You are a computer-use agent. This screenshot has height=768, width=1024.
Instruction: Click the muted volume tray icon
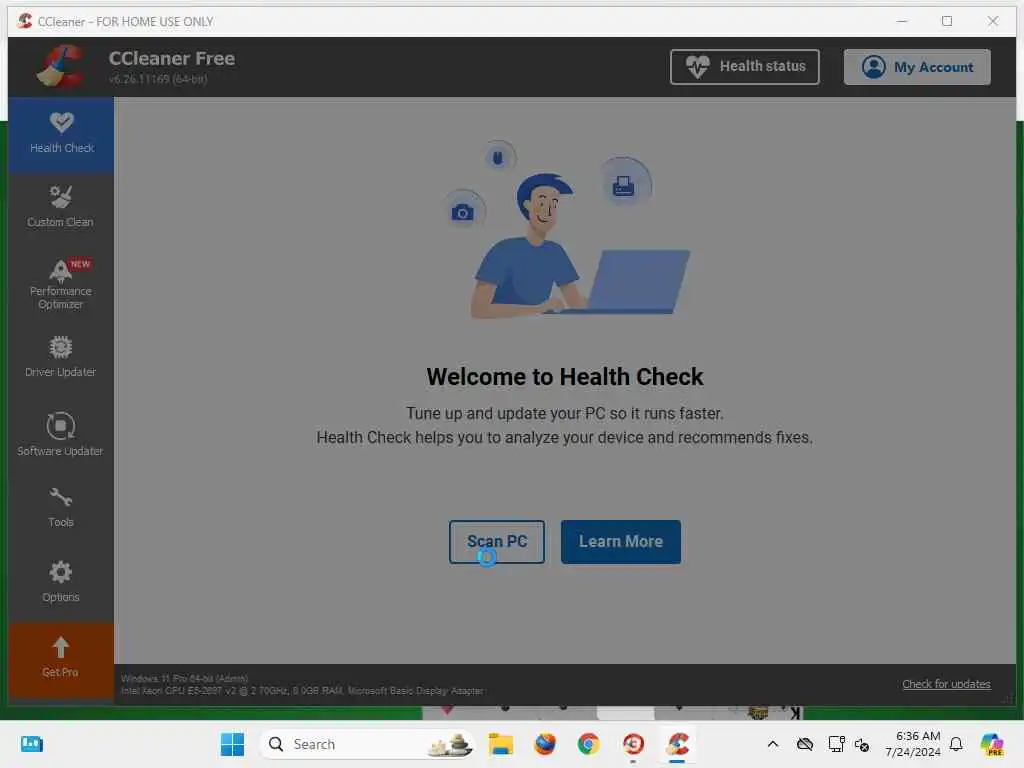(x=861, y=744)
